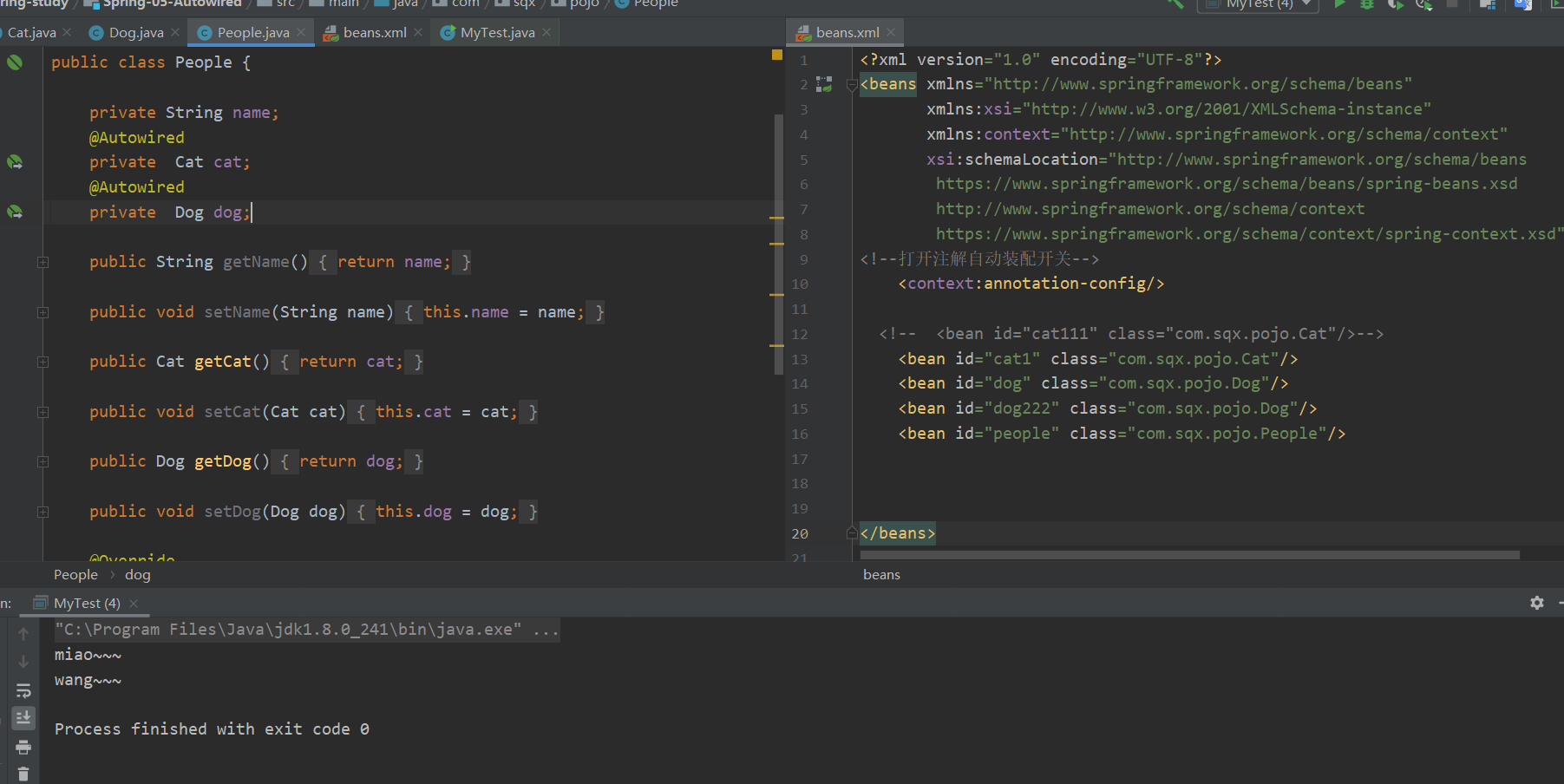Close the MyTest (4) run tab
This screenshot has width=1564, height=784.
click(133, 604)
